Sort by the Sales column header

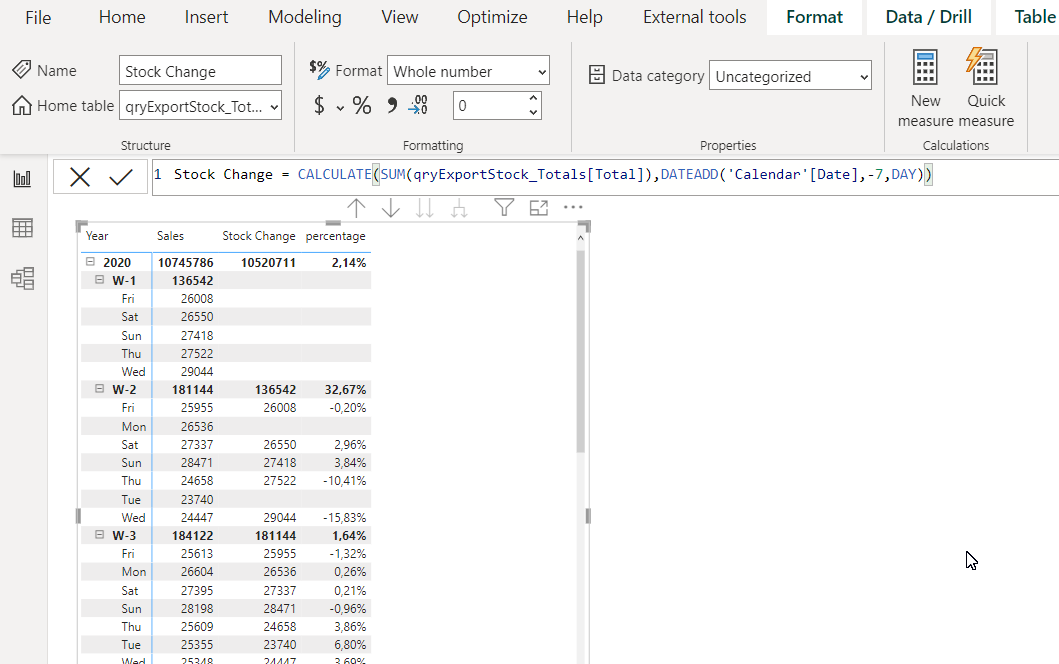click(x=170, y=236)
